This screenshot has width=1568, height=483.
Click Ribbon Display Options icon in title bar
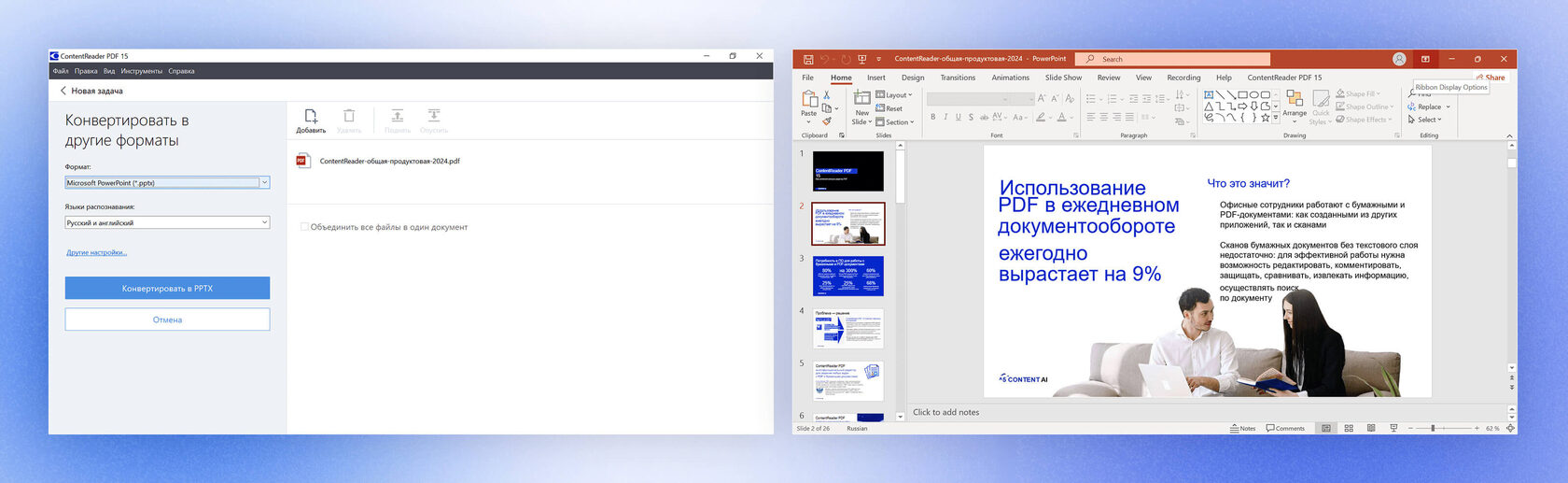[x=1425, y=59]
